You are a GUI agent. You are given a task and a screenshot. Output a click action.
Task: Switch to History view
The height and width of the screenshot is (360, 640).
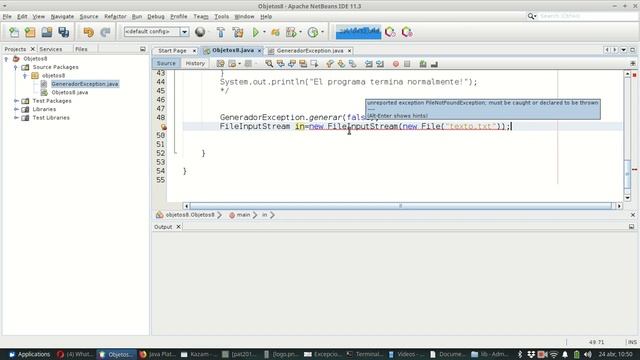195,63
